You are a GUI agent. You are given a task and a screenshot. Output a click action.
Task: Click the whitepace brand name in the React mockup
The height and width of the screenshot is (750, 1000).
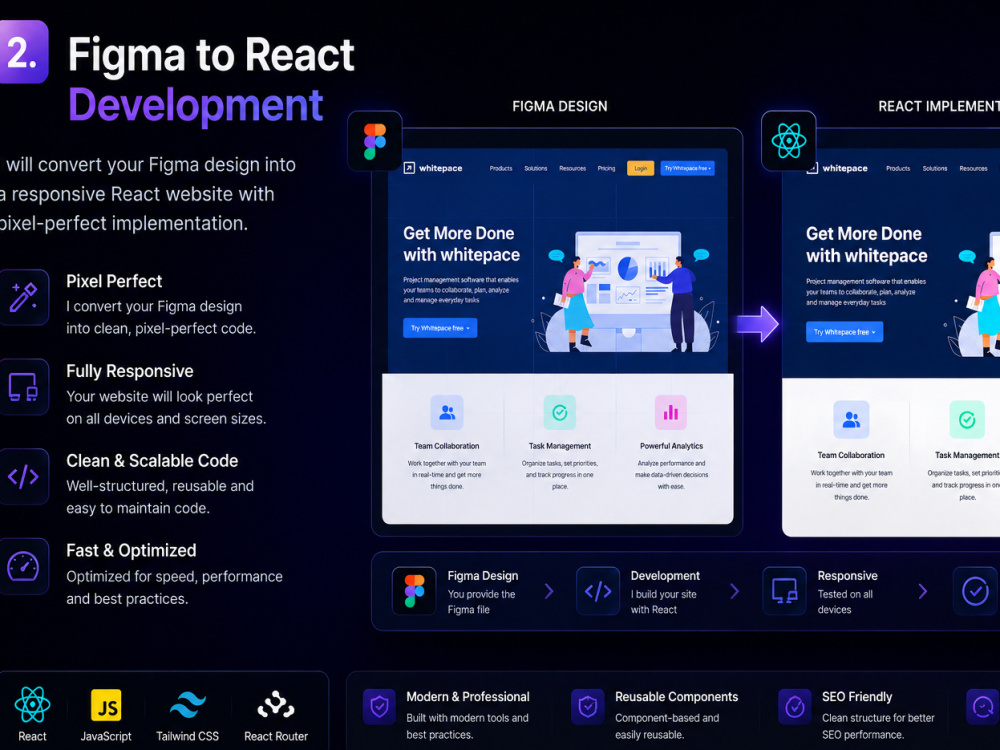point(845,168)
